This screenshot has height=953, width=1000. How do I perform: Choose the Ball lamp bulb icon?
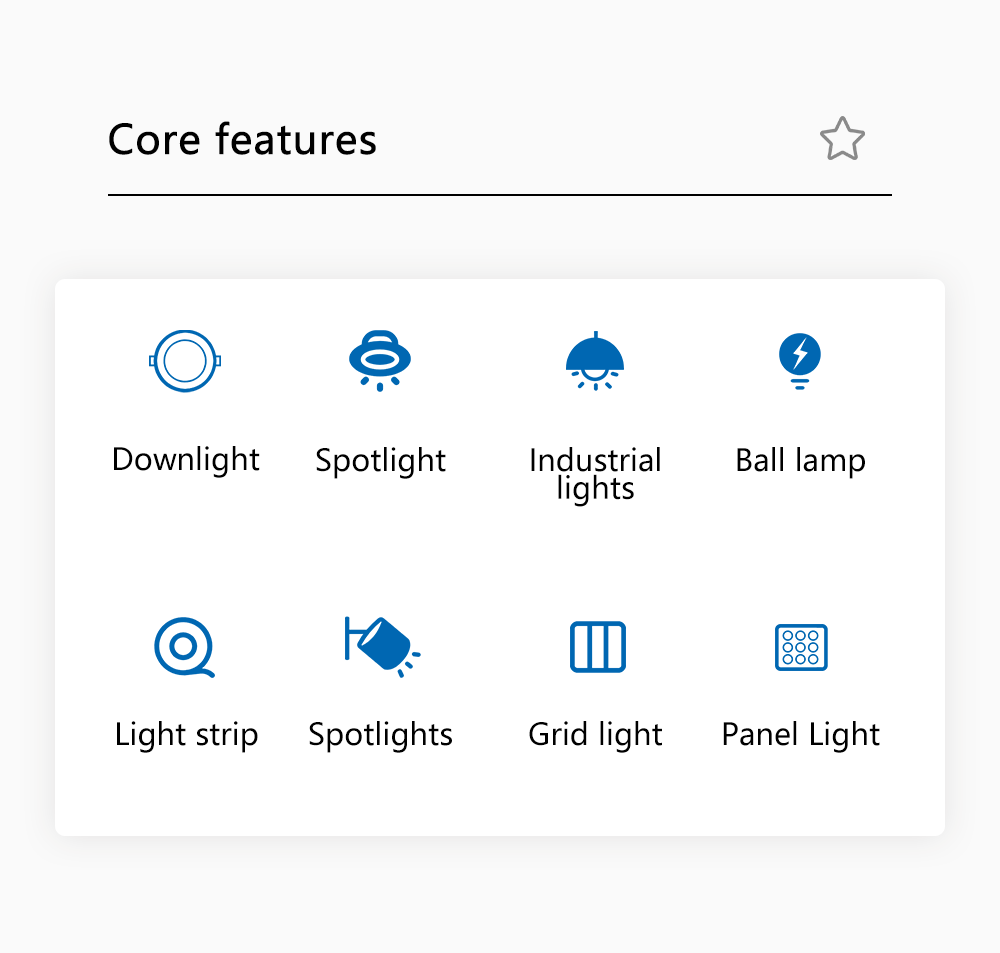tap(800, 361)
